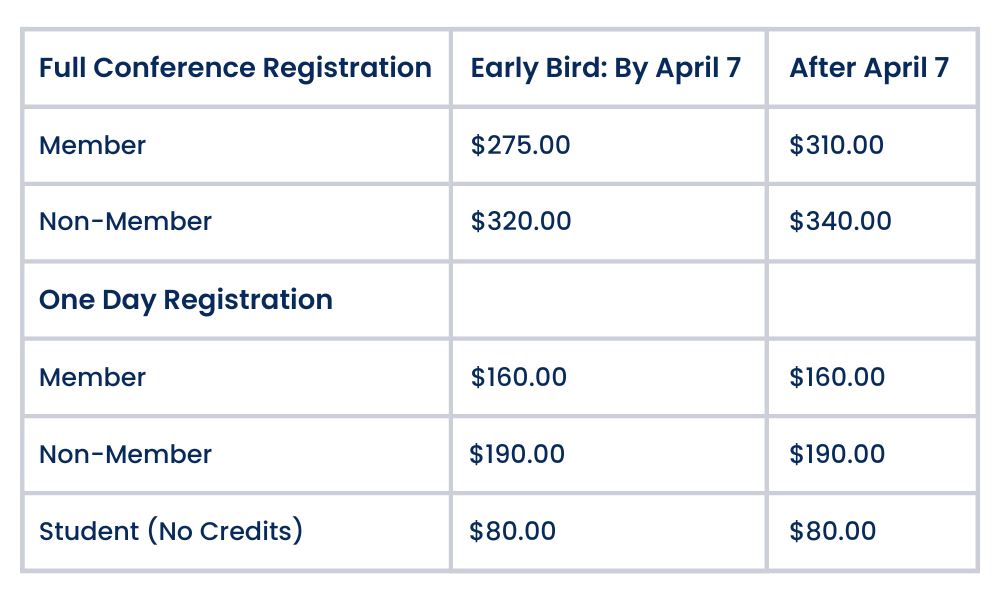This screenshot has height=600, width=1000.
Task: Click the $310.00 member price
Action: coord(836,145)
